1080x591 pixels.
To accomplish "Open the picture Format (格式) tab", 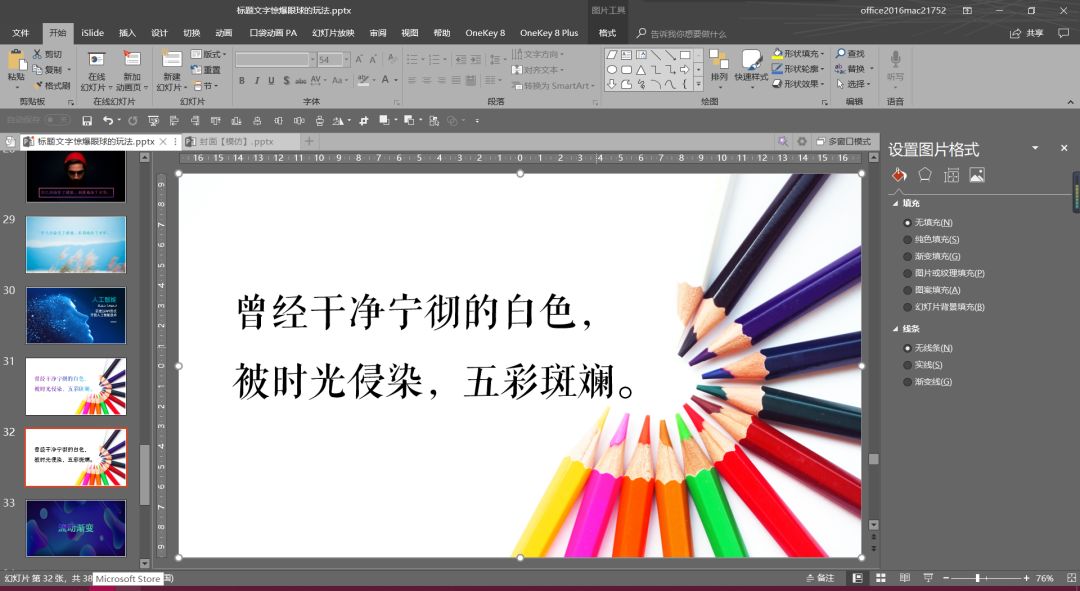I will coord(608,33).
